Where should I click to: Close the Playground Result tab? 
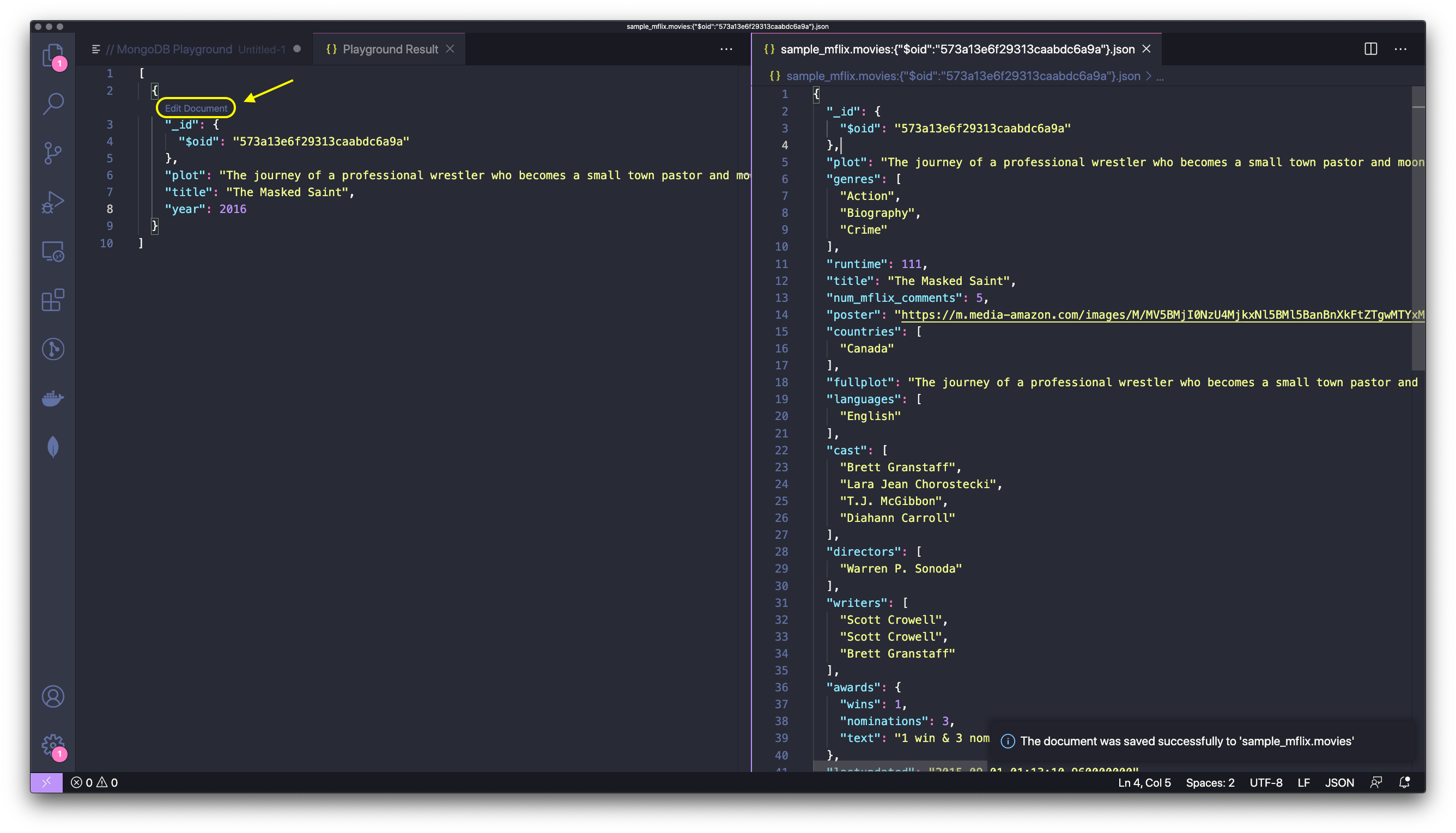point(450,49)
